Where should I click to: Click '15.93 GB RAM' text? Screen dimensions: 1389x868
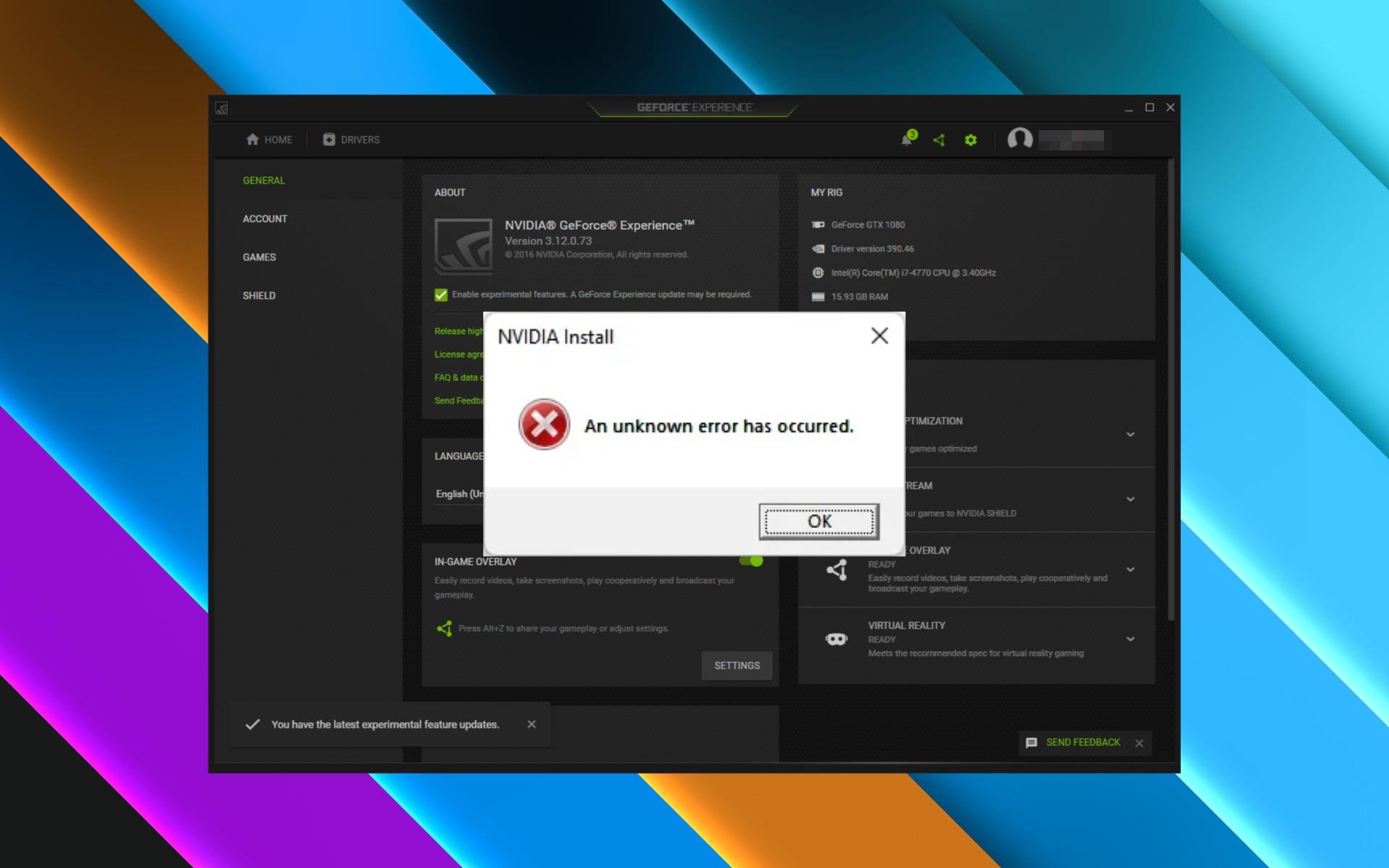coord(859,297)
